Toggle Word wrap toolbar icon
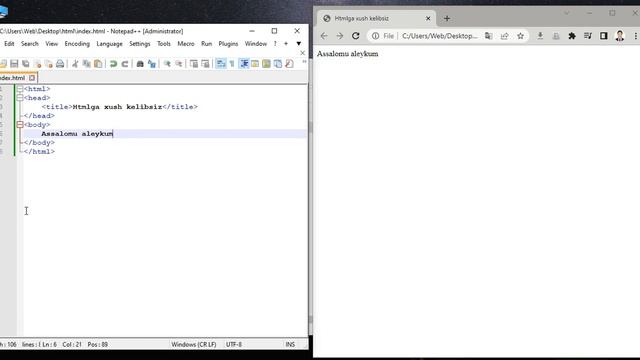 coord(221,64)
